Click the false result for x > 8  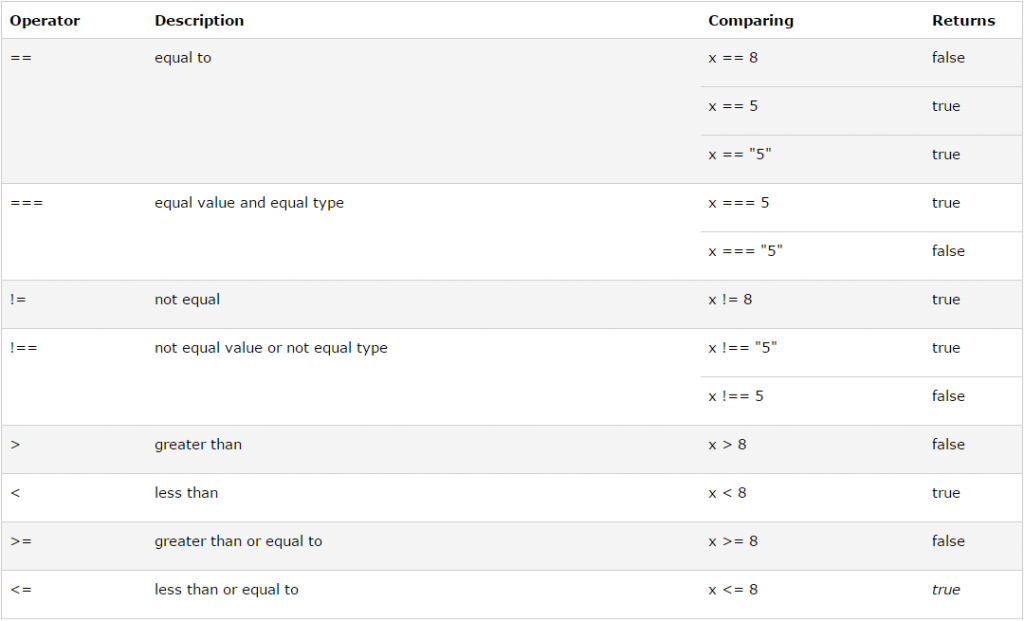pyautogui.click(x=948, y=444)
